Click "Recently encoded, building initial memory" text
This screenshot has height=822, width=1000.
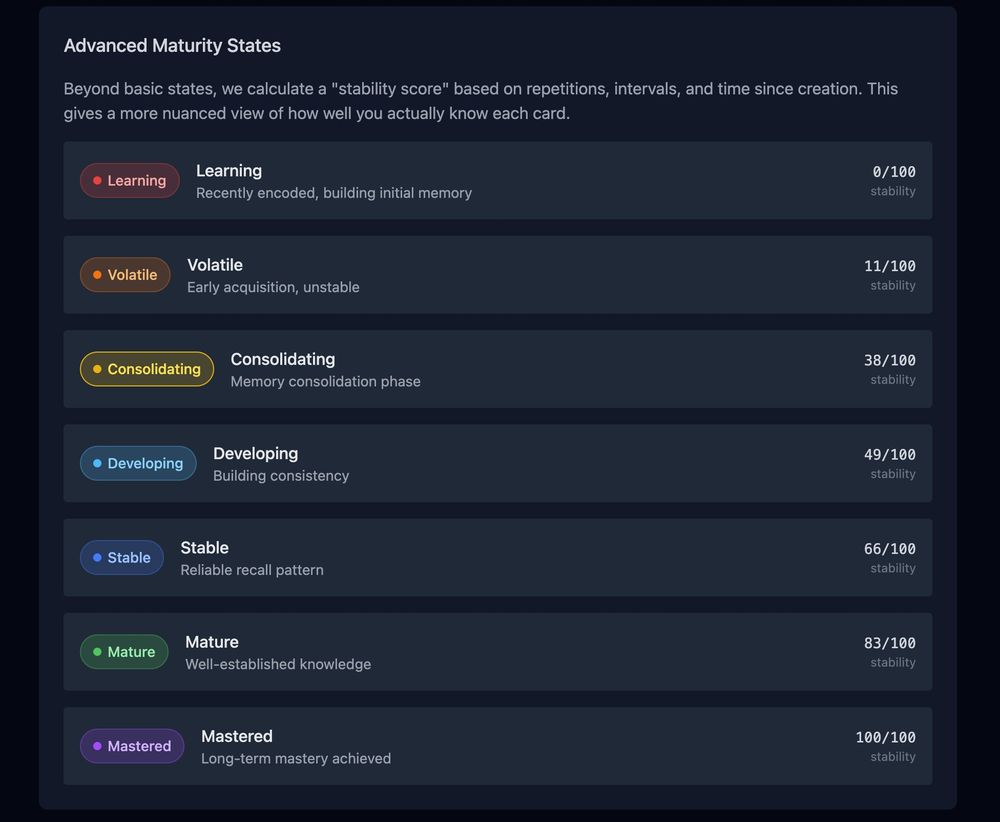tap(334, 193)
